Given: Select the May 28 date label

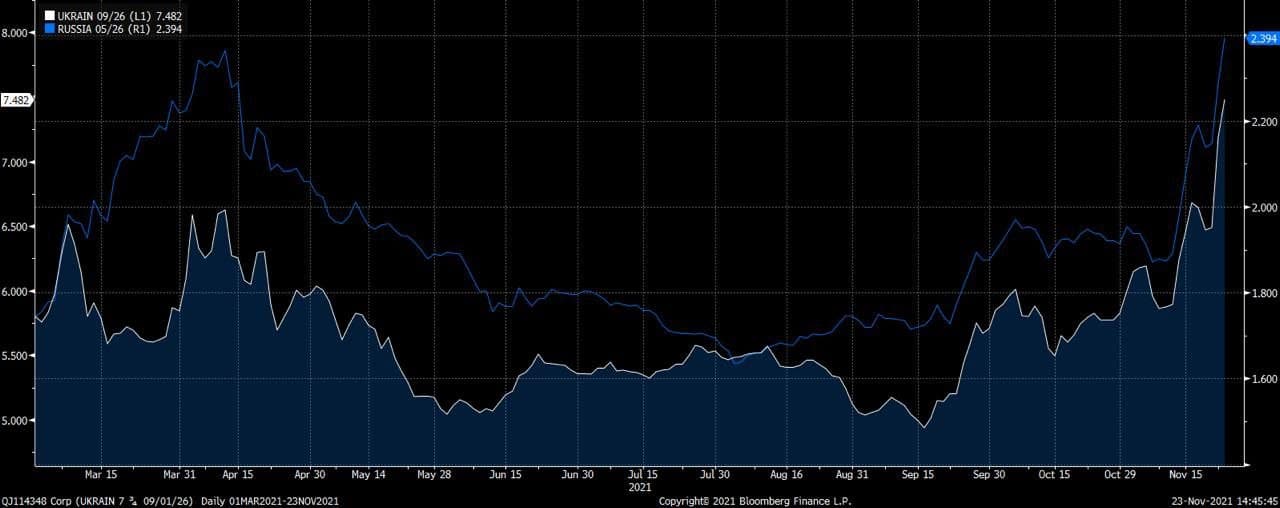Looking at the screenshot, I should [434, 475].
